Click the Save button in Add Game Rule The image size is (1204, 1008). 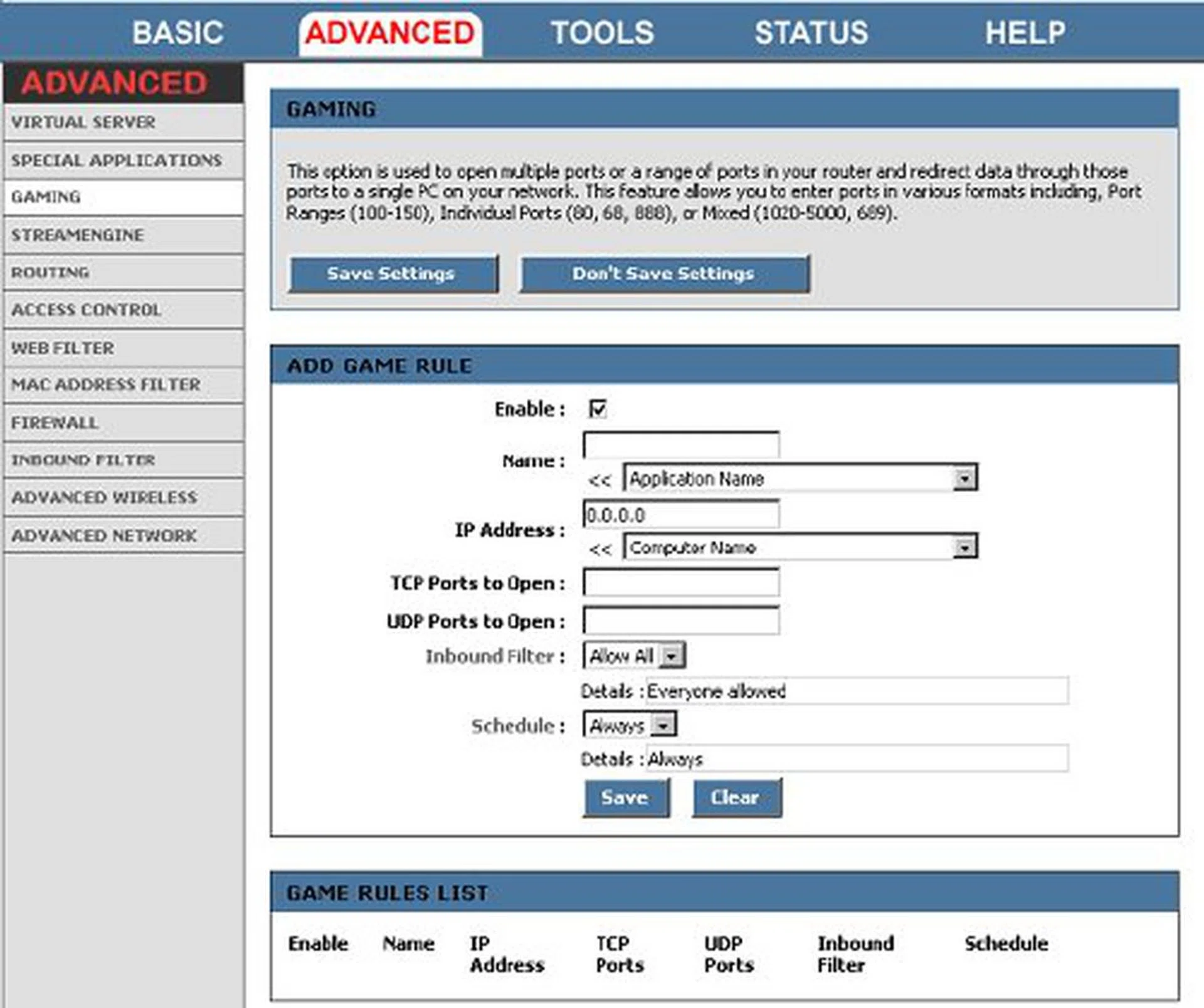626,797
